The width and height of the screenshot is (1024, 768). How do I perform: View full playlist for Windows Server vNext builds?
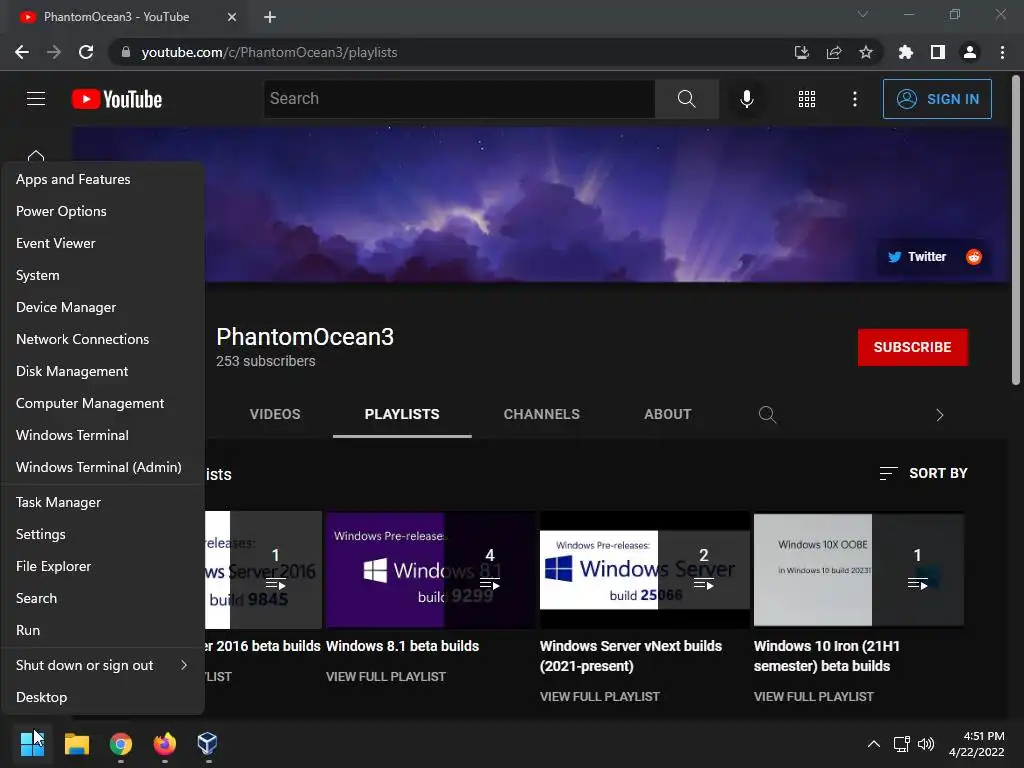pyautogui.click(x=600, y=697)
